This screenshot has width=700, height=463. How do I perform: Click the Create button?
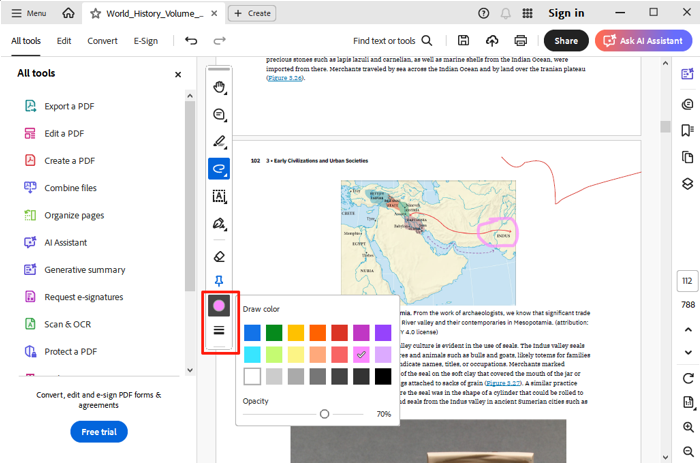[x=252, y=13]
